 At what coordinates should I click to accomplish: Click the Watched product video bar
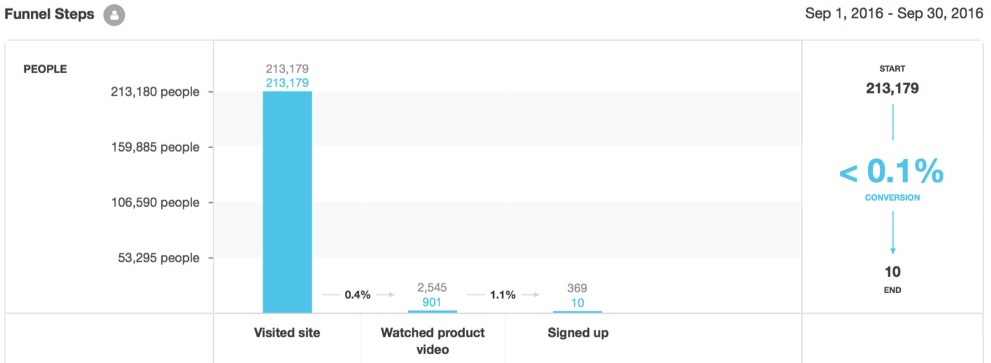(x=432, y=311)
